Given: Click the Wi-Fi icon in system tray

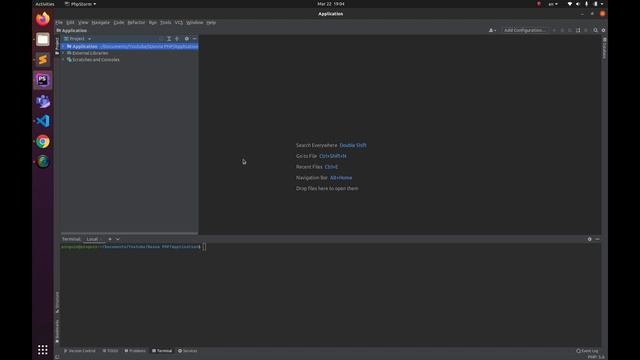Looking at the screenshot, I should tap(570, 4).
